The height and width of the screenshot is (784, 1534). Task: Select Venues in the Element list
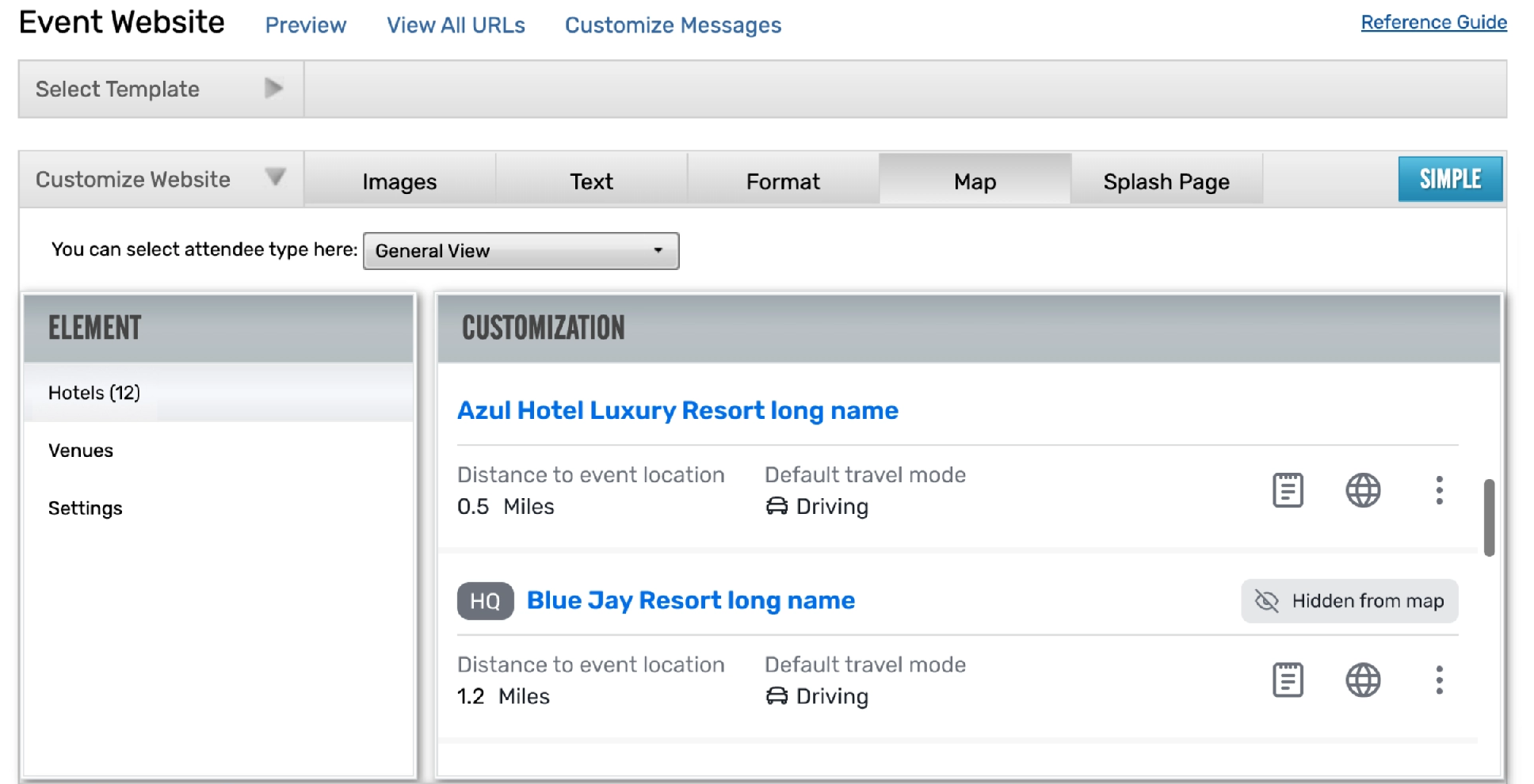tap(81, 451)
